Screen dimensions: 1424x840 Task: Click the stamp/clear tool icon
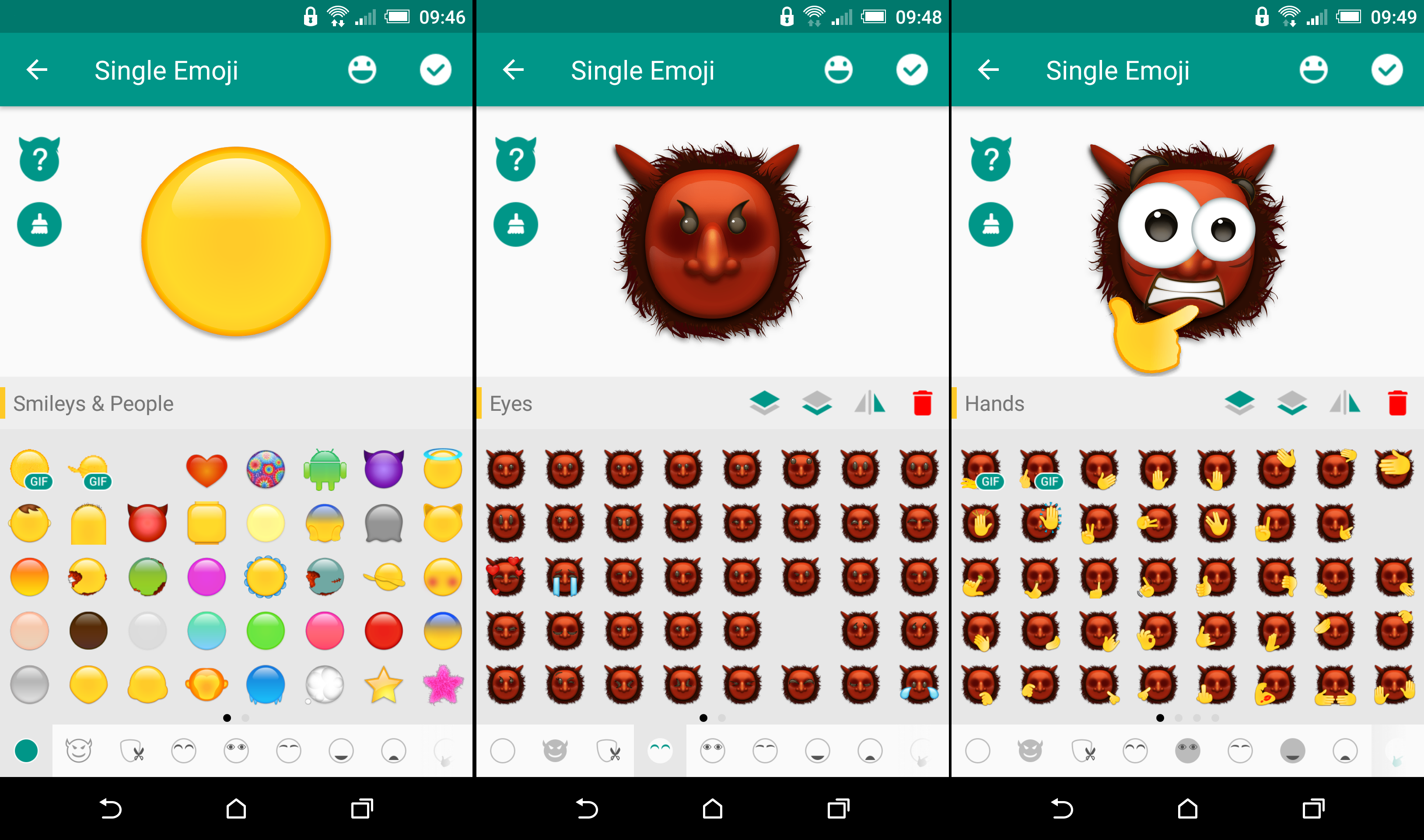[39, 224]
